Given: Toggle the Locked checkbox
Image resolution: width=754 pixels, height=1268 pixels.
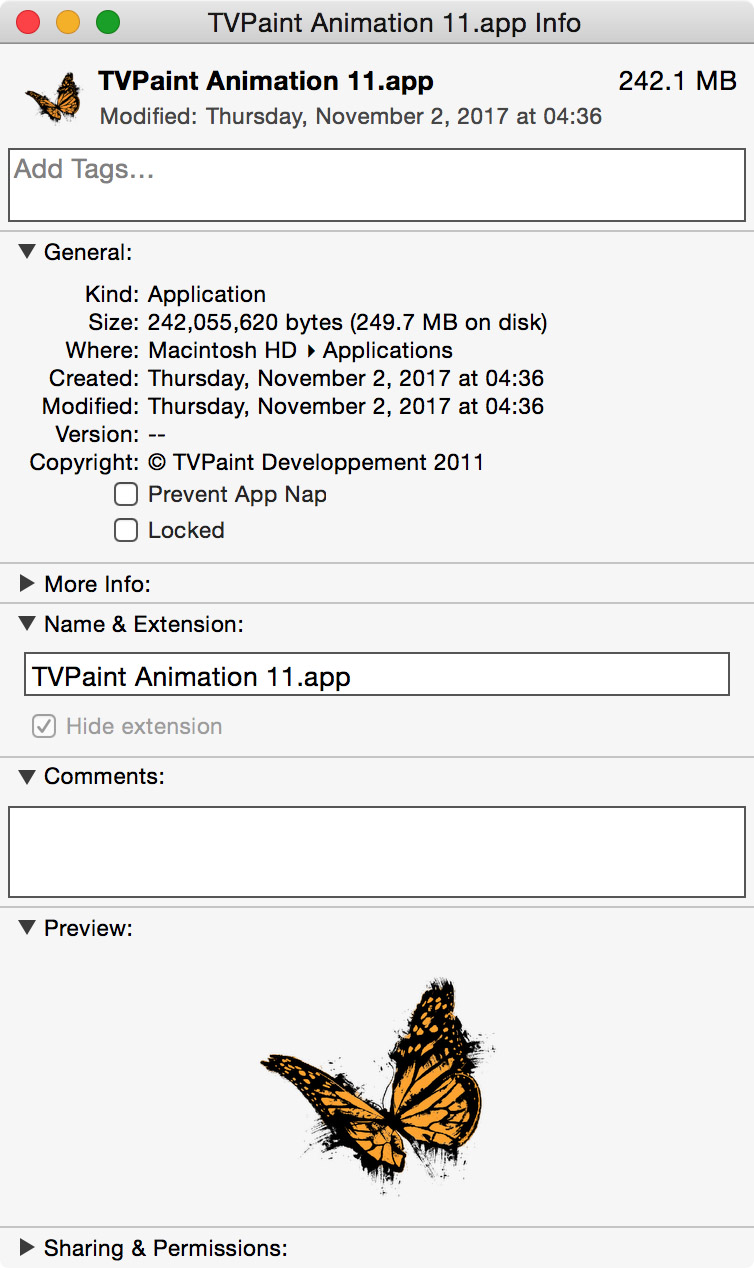Looking at the screenshot, I should click(x=126, y=531).
